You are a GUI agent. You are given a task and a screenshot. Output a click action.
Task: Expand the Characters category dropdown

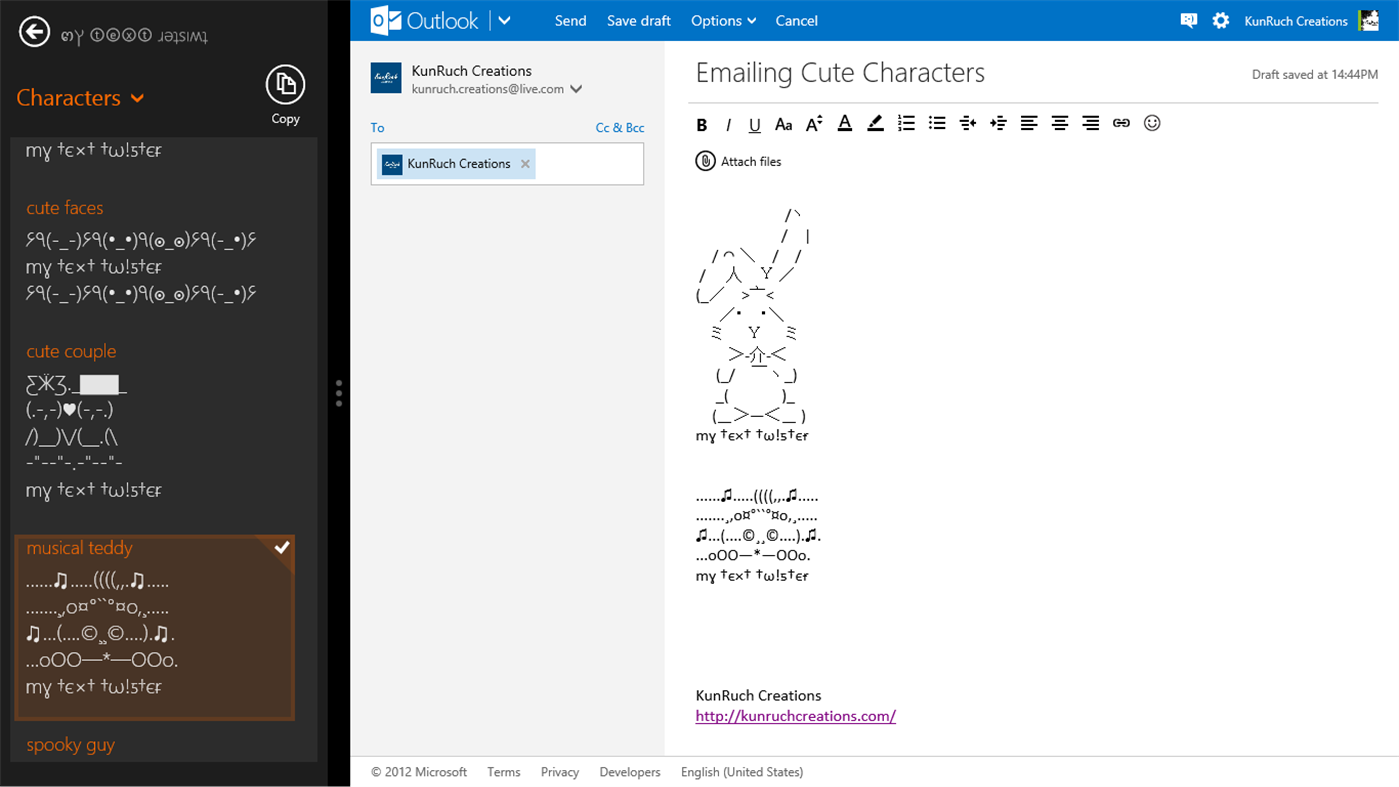coord(136,98)
